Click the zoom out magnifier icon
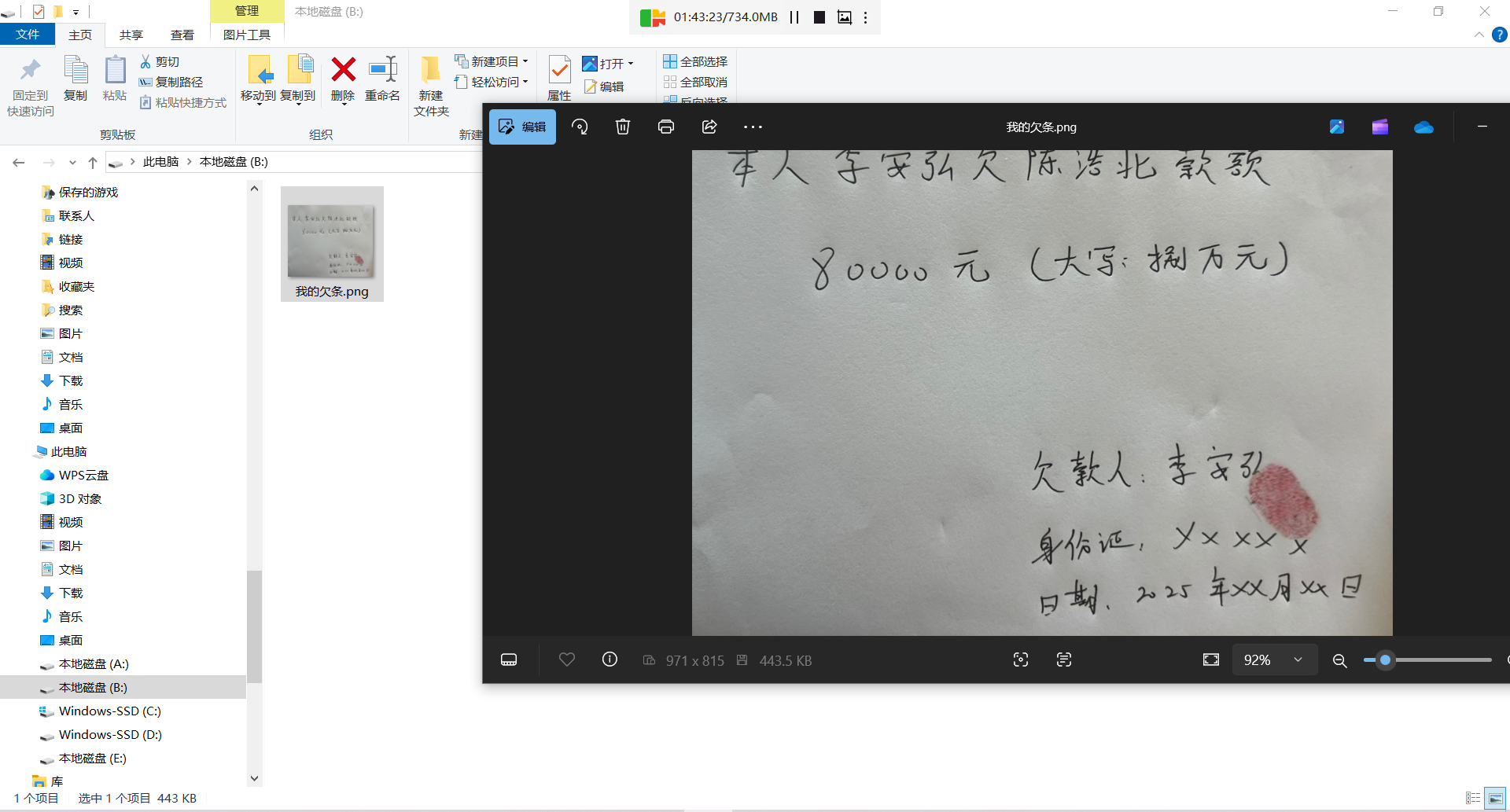Viewport: 1510px width, 812px height. (1339, 660)
